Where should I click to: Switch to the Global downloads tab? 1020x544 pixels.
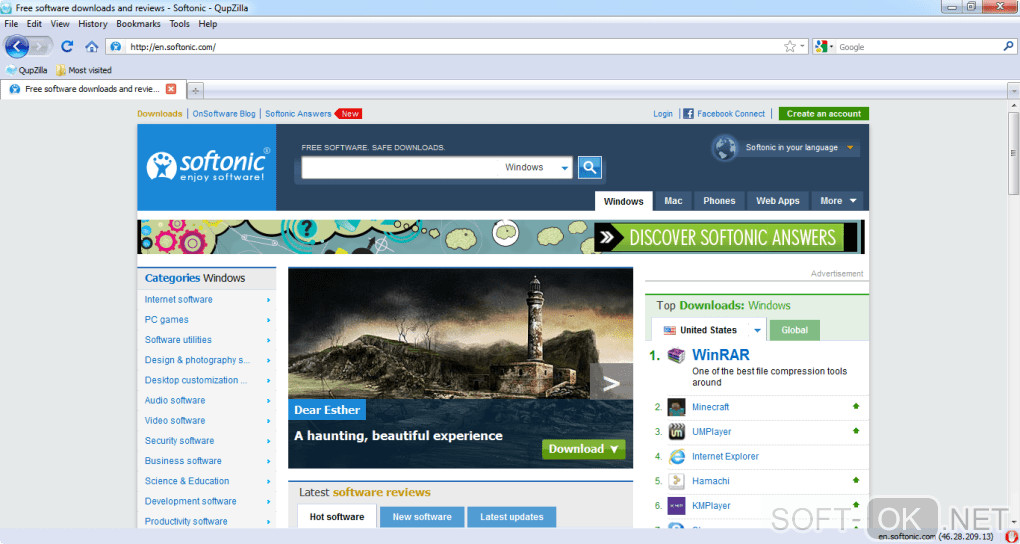(794, 330)
